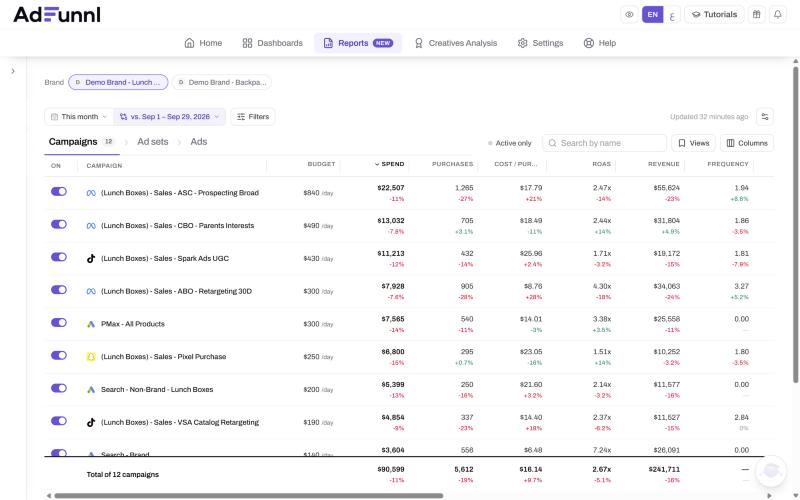Open Reports tab
Image resolution: width=800 pixels, height=500 pixels.
point(358,43)
